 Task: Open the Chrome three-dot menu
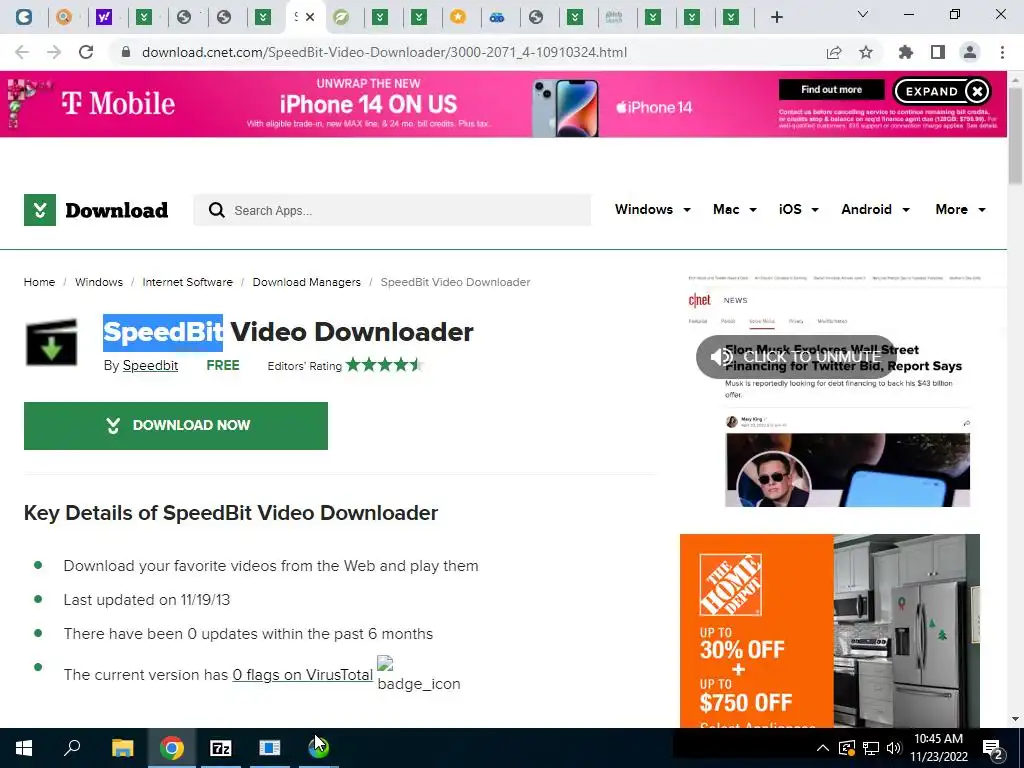1002,52
